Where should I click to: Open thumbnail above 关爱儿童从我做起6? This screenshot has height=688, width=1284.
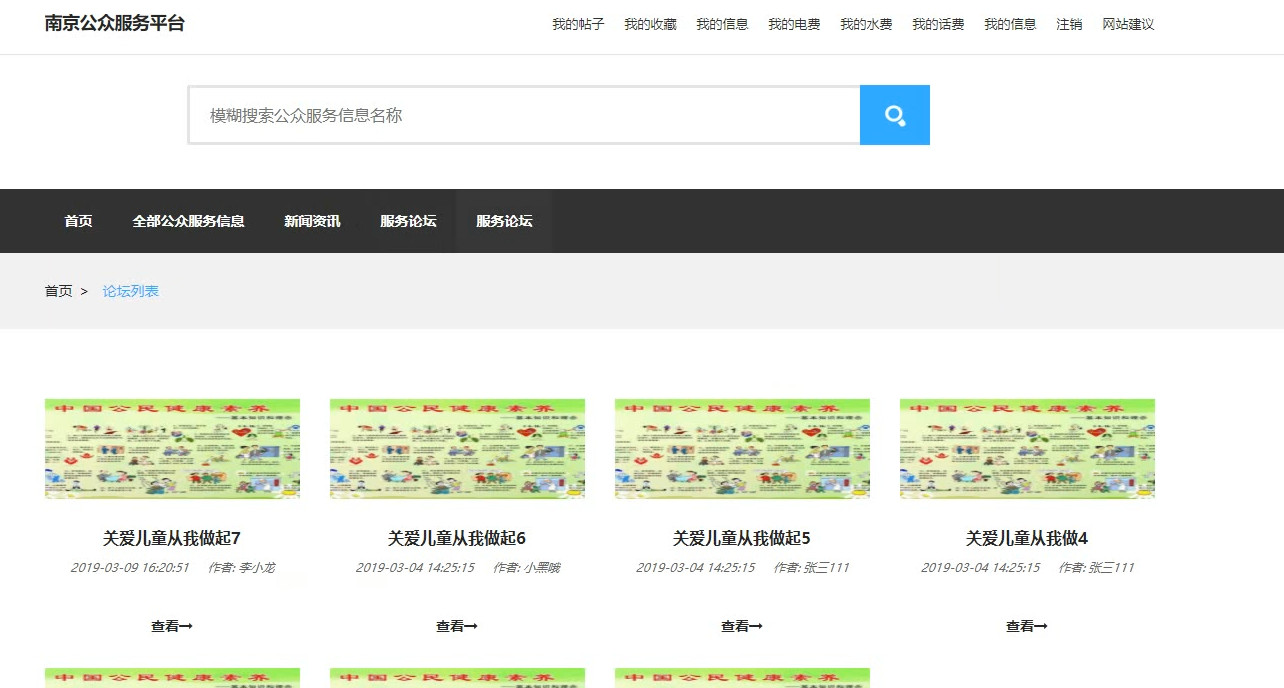[x=457, y=449]
